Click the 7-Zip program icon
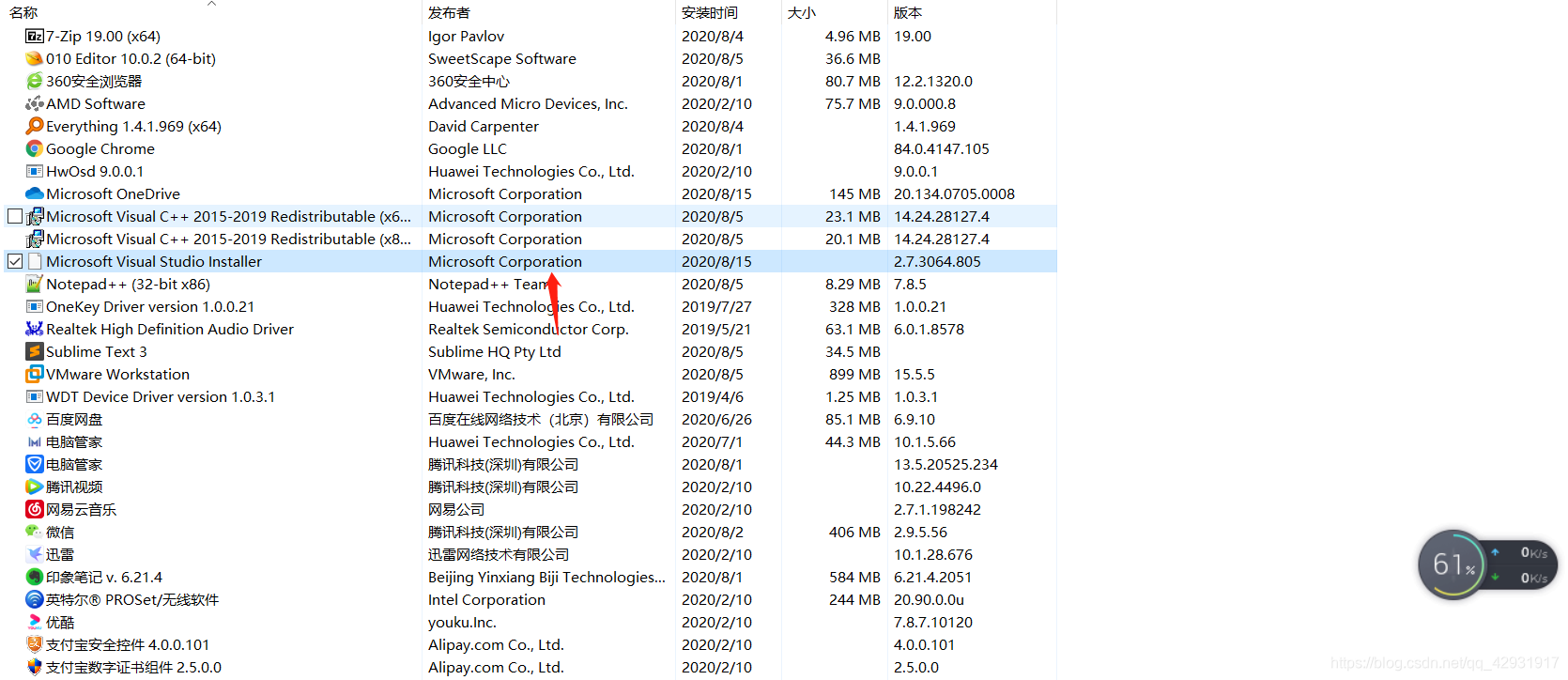This screenshot has width=1568, height=680. point(35,36)
